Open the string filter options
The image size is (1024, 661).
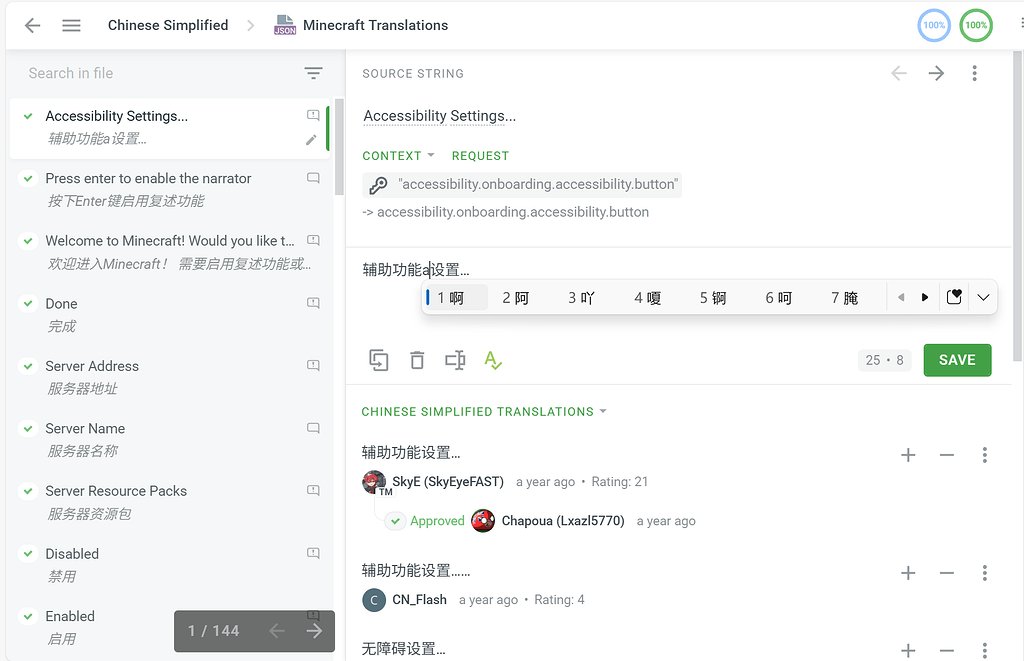point(313,73)
